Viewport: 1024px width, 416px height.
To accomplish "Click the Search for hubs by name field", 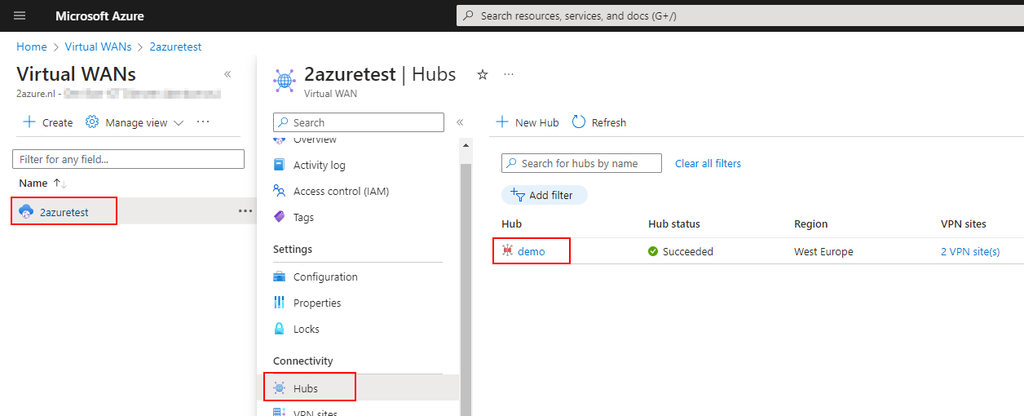I will [x=581, y=163].
